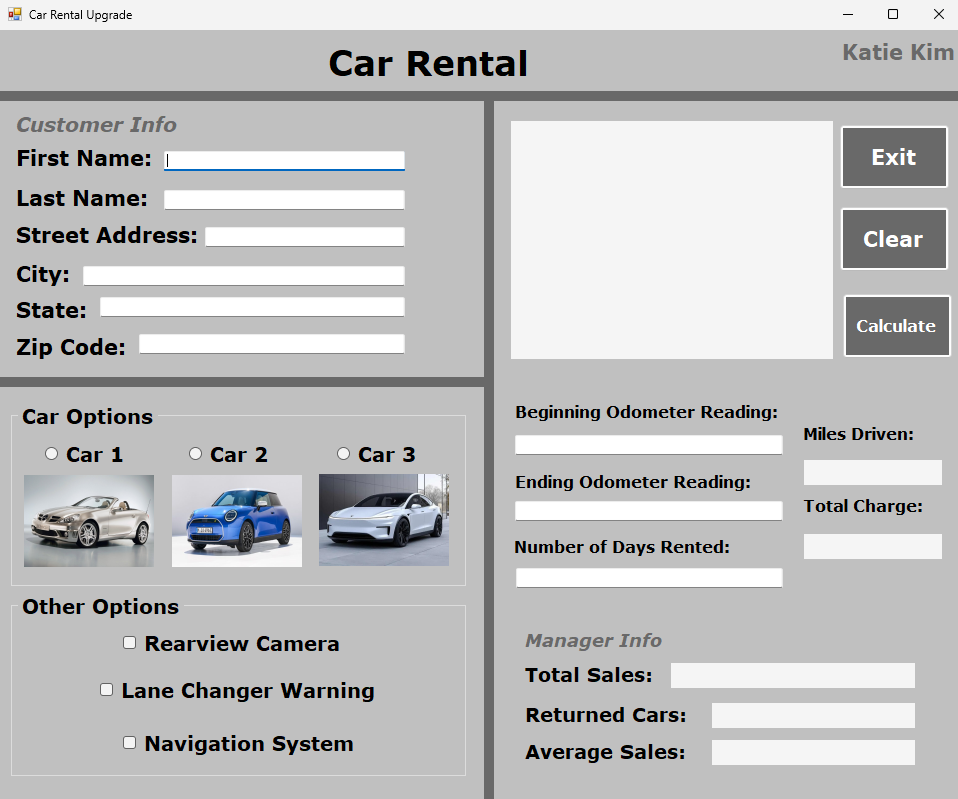Check the Navigation System box

pyautogui.click(x=130, y=743)
